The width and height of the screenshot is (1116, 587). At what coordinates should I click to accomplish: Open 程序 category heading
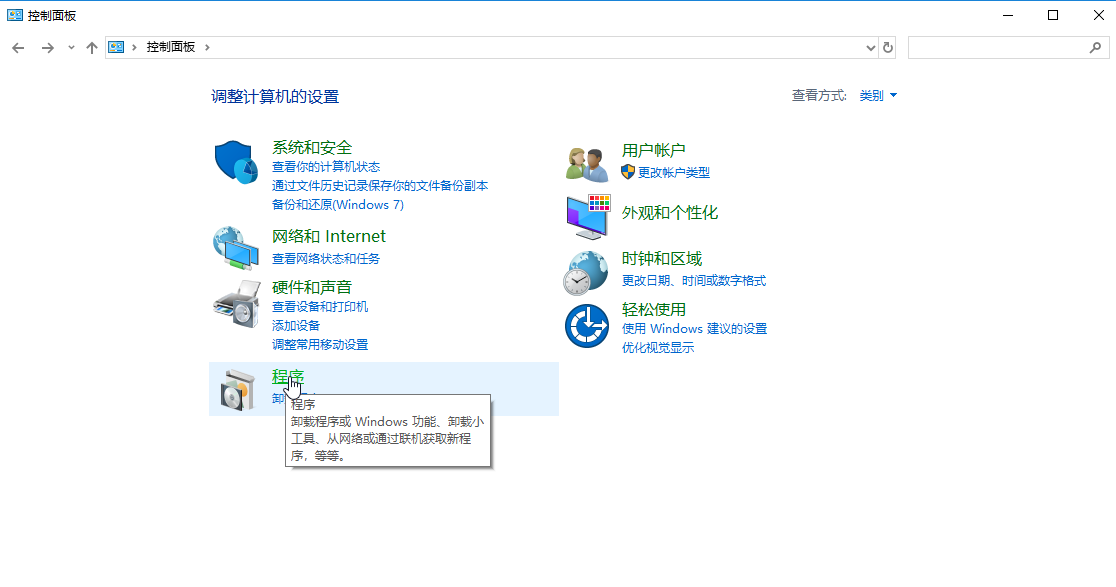[x=288, y=376]
